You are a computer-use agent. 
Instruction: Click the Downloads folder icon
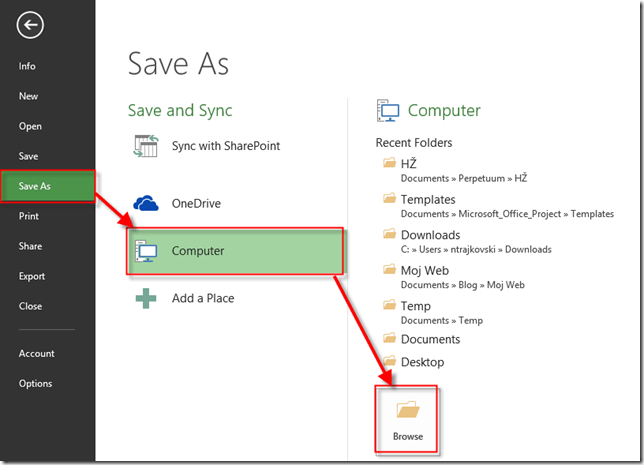pos(389,235)
